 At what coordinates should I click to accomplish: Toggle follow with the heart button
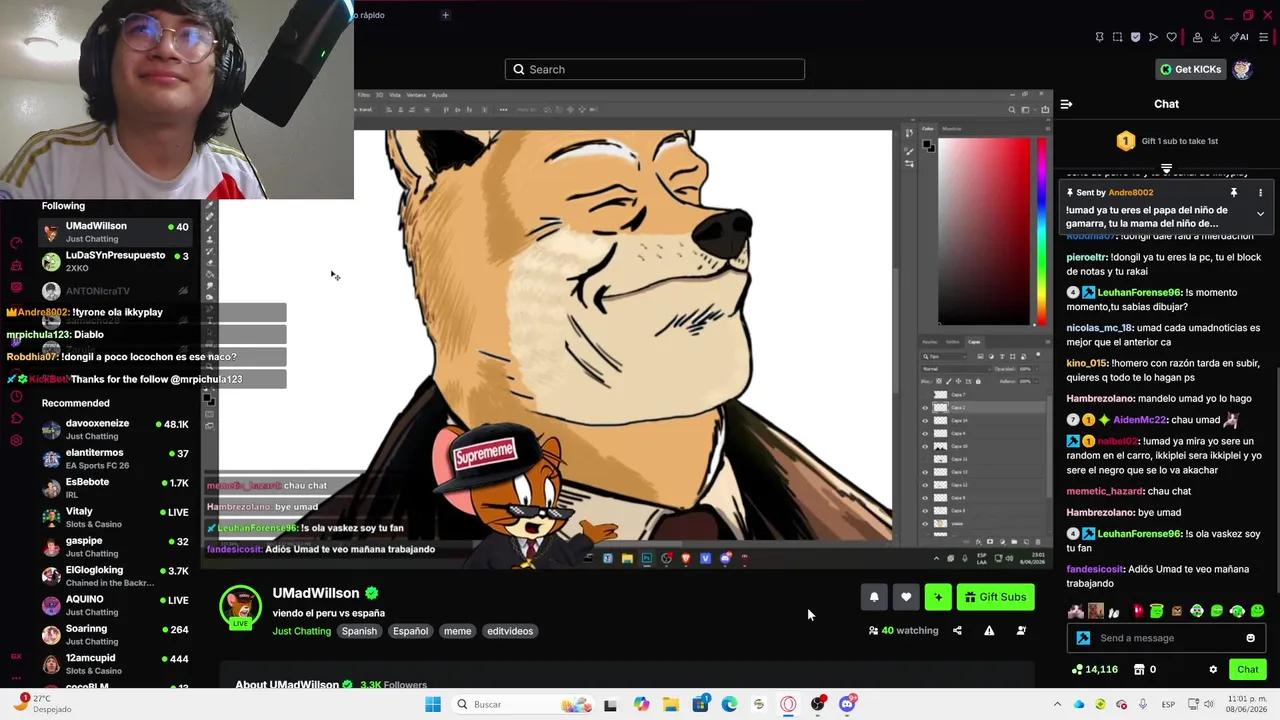(906, 597)
